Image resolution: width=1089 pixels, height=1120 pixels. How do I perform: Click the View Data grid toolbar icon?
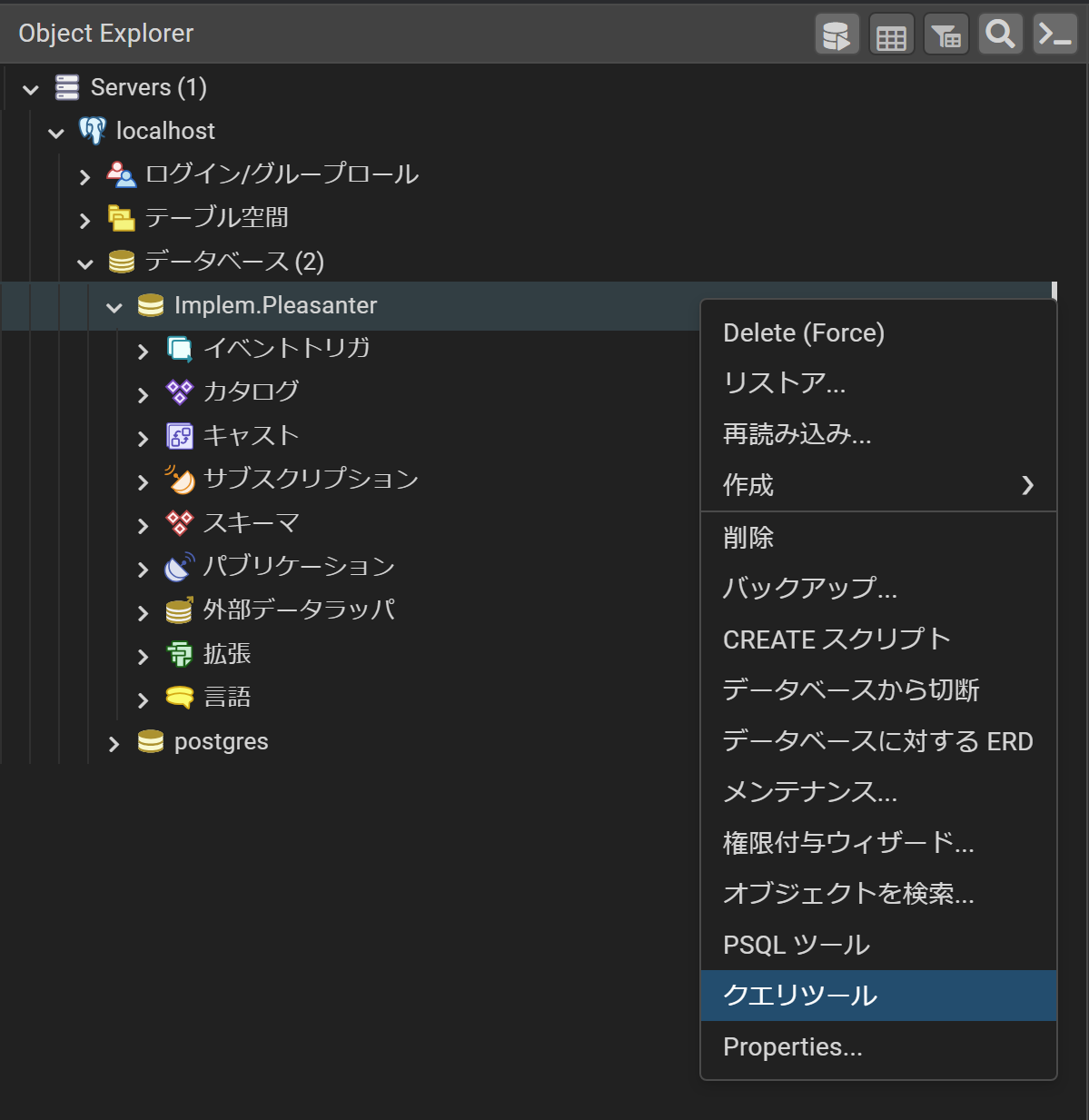pyautogui.click(x=891, y=35)
